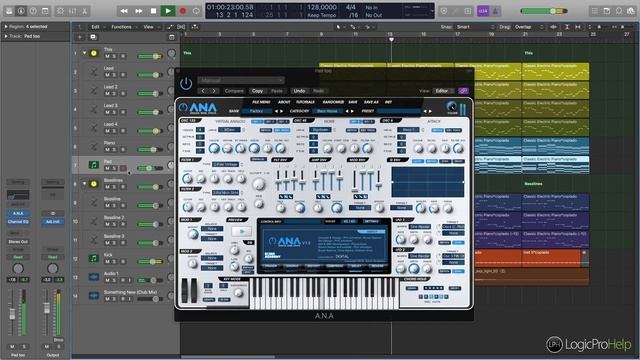
Task: Record-enable the Pad track
Action: click(122, 168)
